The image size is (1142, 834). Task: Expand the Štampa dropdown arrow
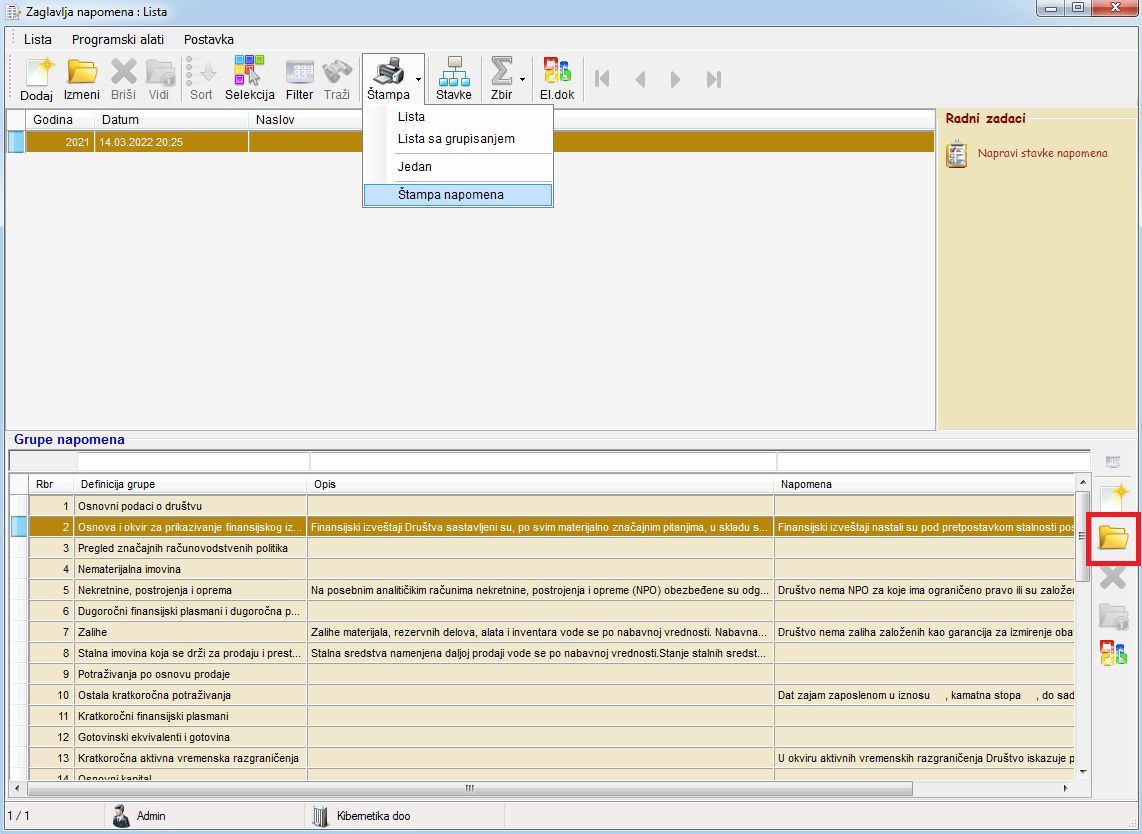pyautogui.click(x=418, y=79)
